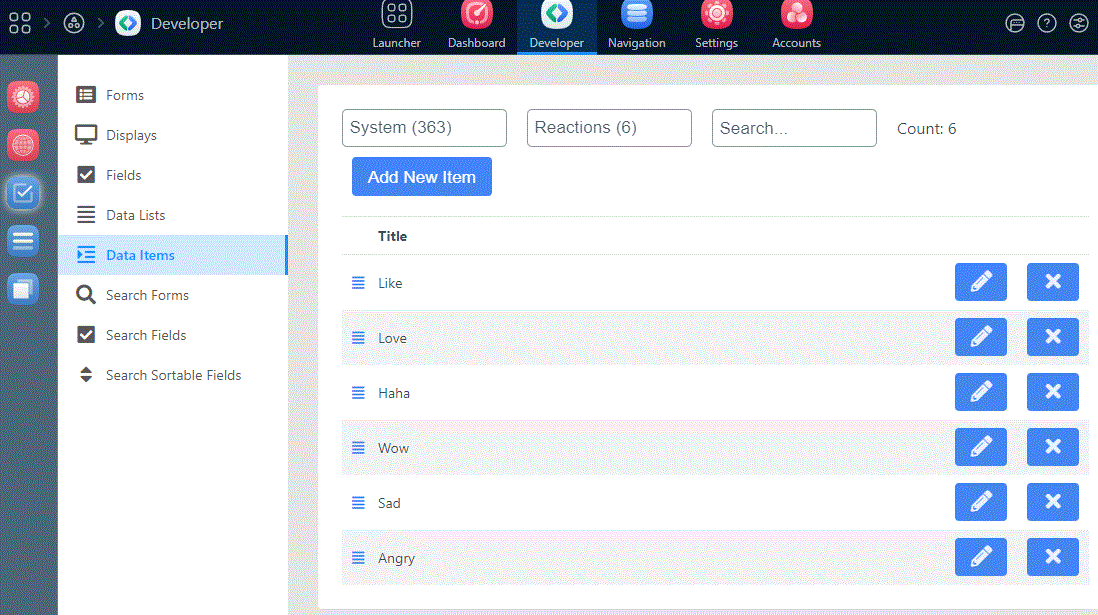Open the System (363) dropdown

[424, 128]
